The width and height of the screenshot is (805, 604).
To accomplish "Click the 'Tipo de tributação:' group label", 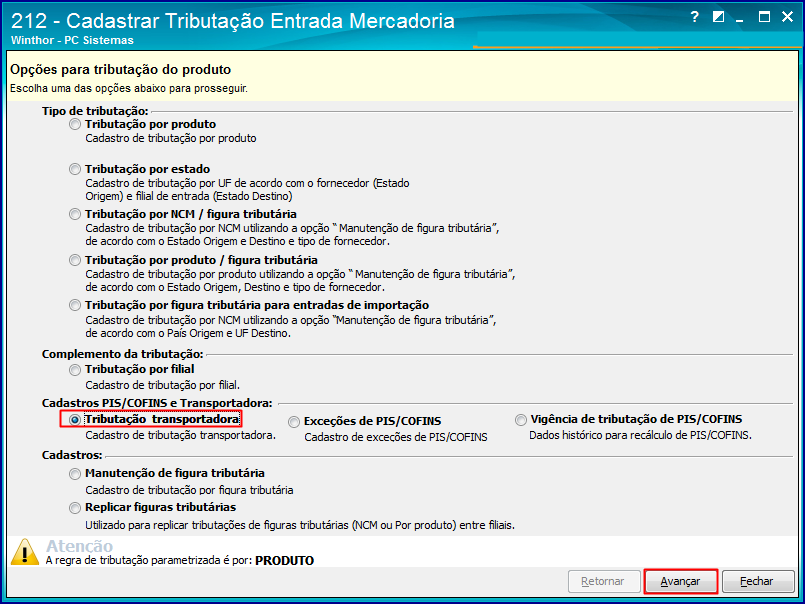I will 95,111.
